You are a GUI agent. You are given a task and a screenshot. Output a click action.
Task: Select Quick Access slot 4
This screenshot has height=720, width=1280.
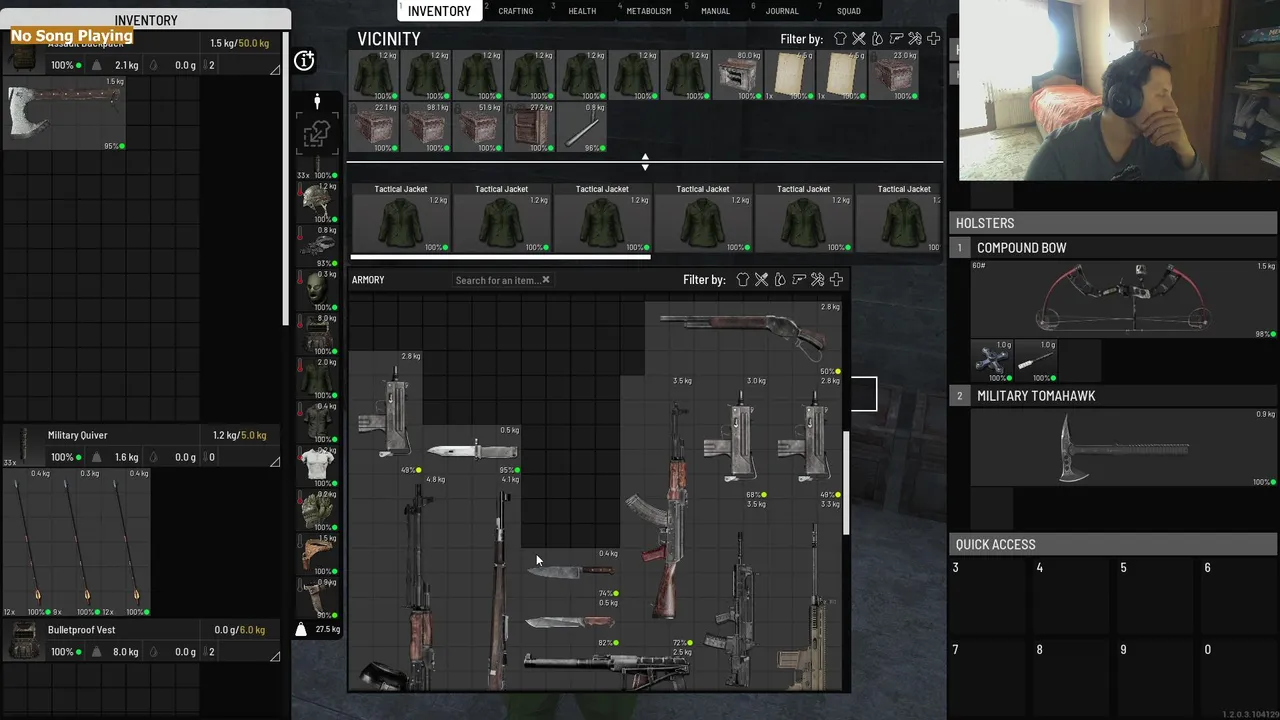1074,598
